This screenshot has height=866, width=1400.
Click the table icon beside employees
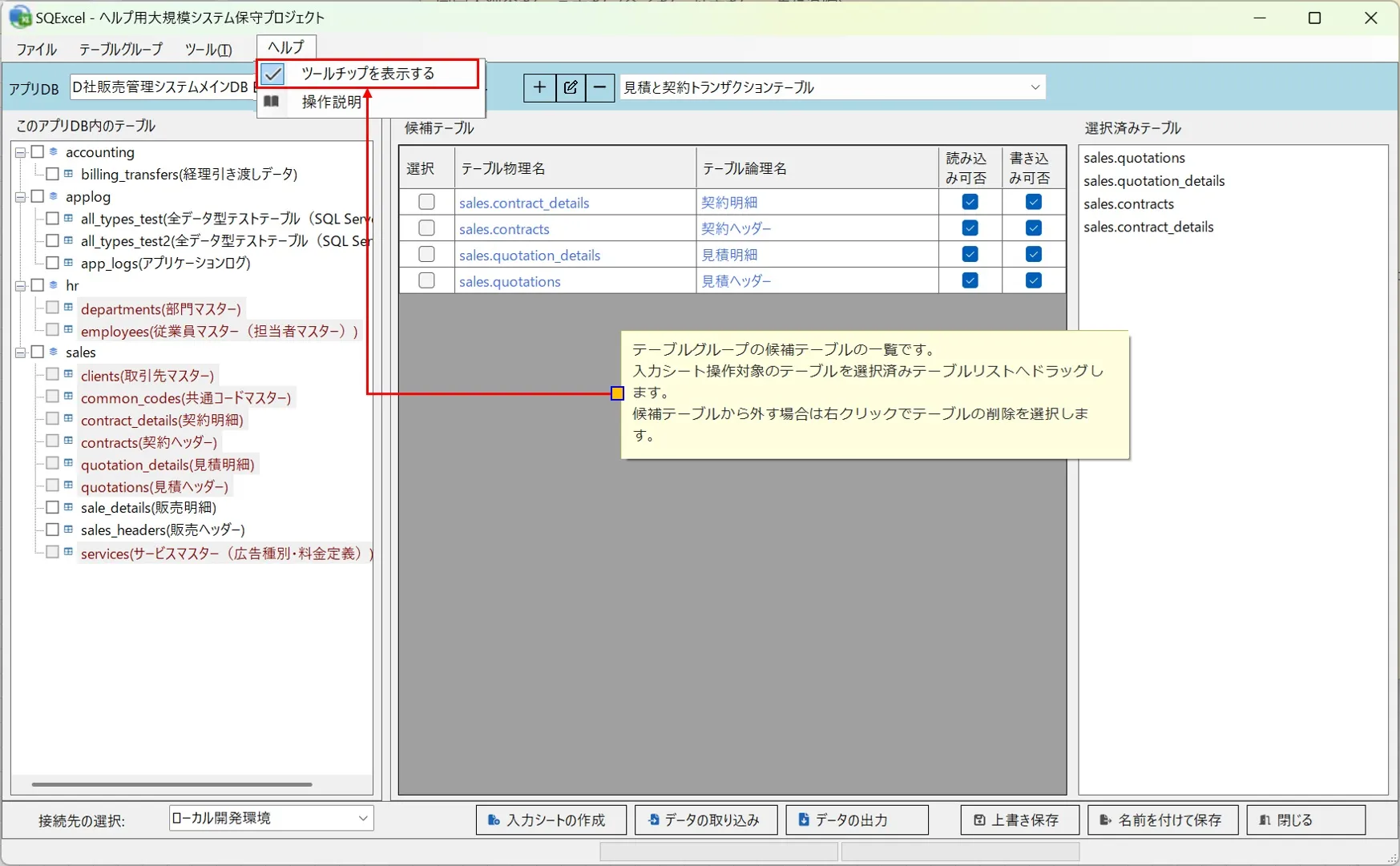click(x=69, y=330)
